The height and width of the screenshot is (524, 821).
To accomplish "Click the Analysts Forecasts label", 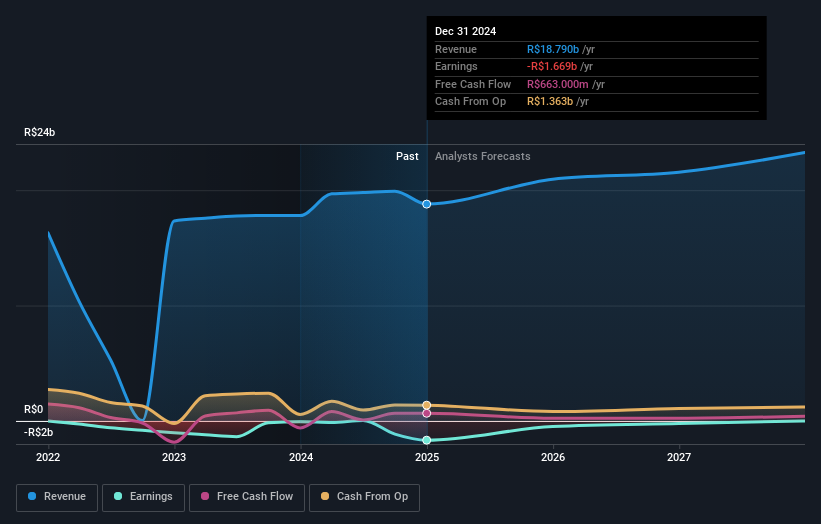I will 483,157.
